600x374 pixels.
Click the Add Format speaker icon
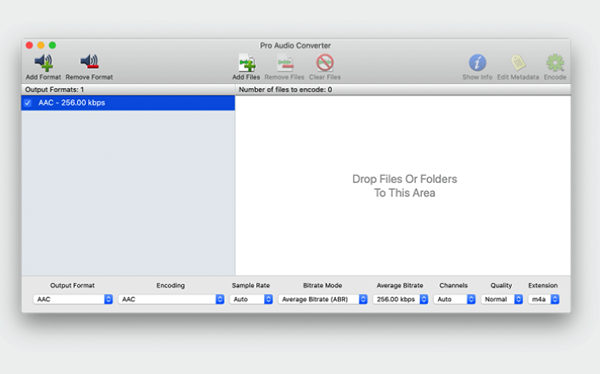(x=44, y=62)
